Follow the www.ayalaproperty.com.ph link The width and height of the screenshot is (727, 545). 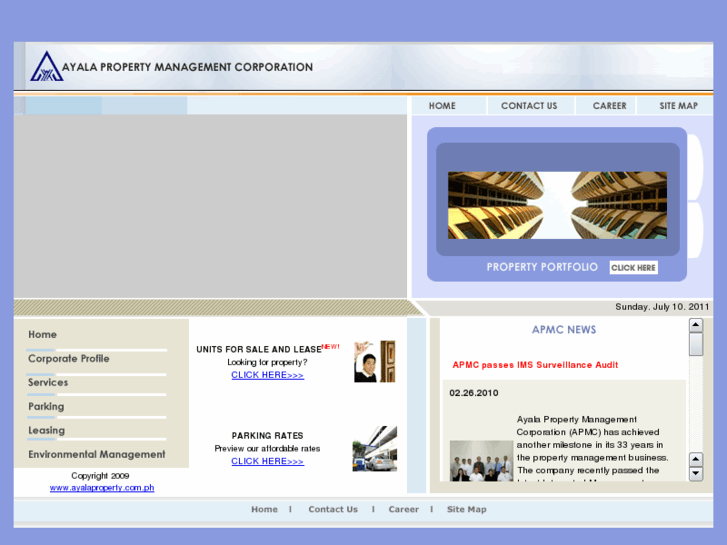[x=102, y=487]
